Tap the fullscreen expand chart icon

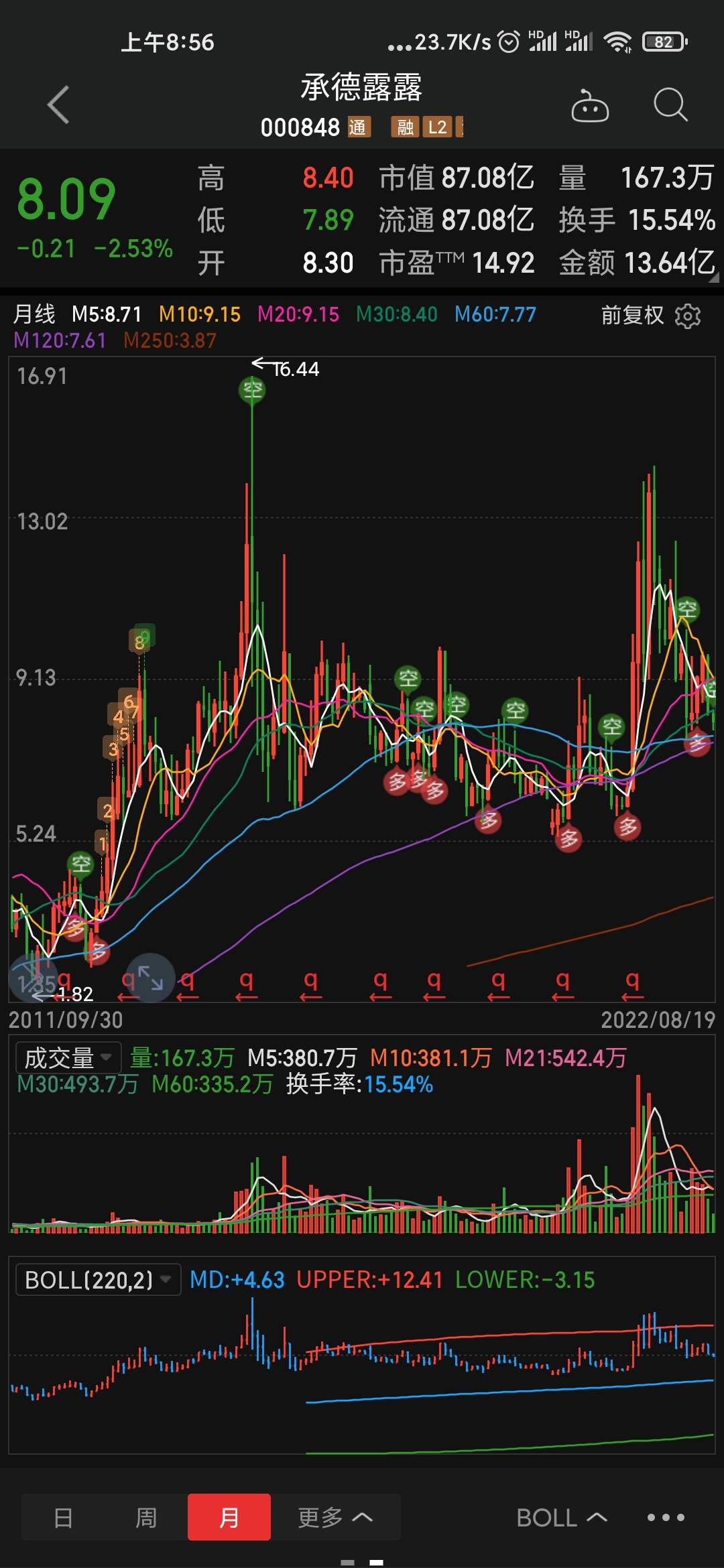pos(151,977)
